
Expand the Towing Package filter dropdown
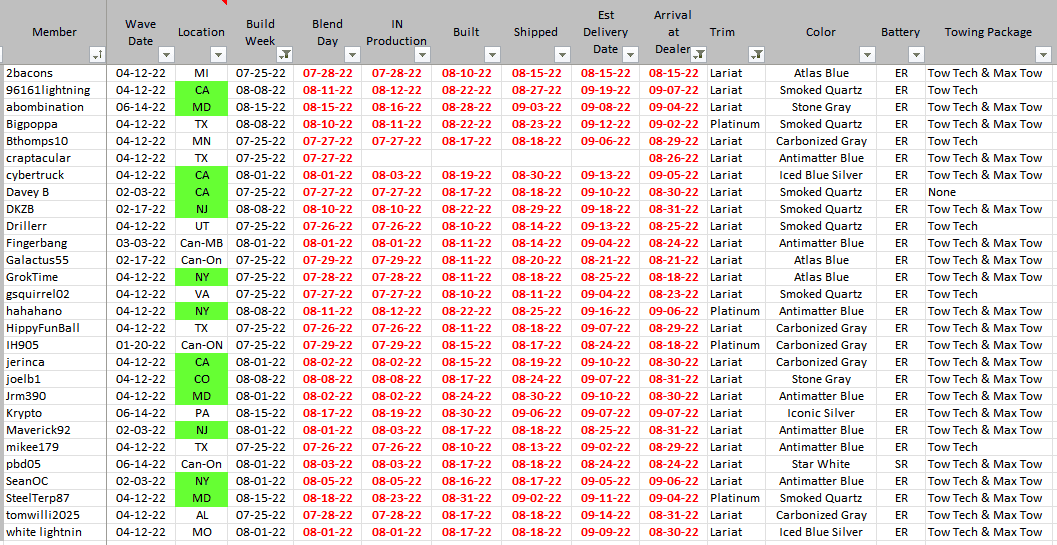click(1043, 54)
